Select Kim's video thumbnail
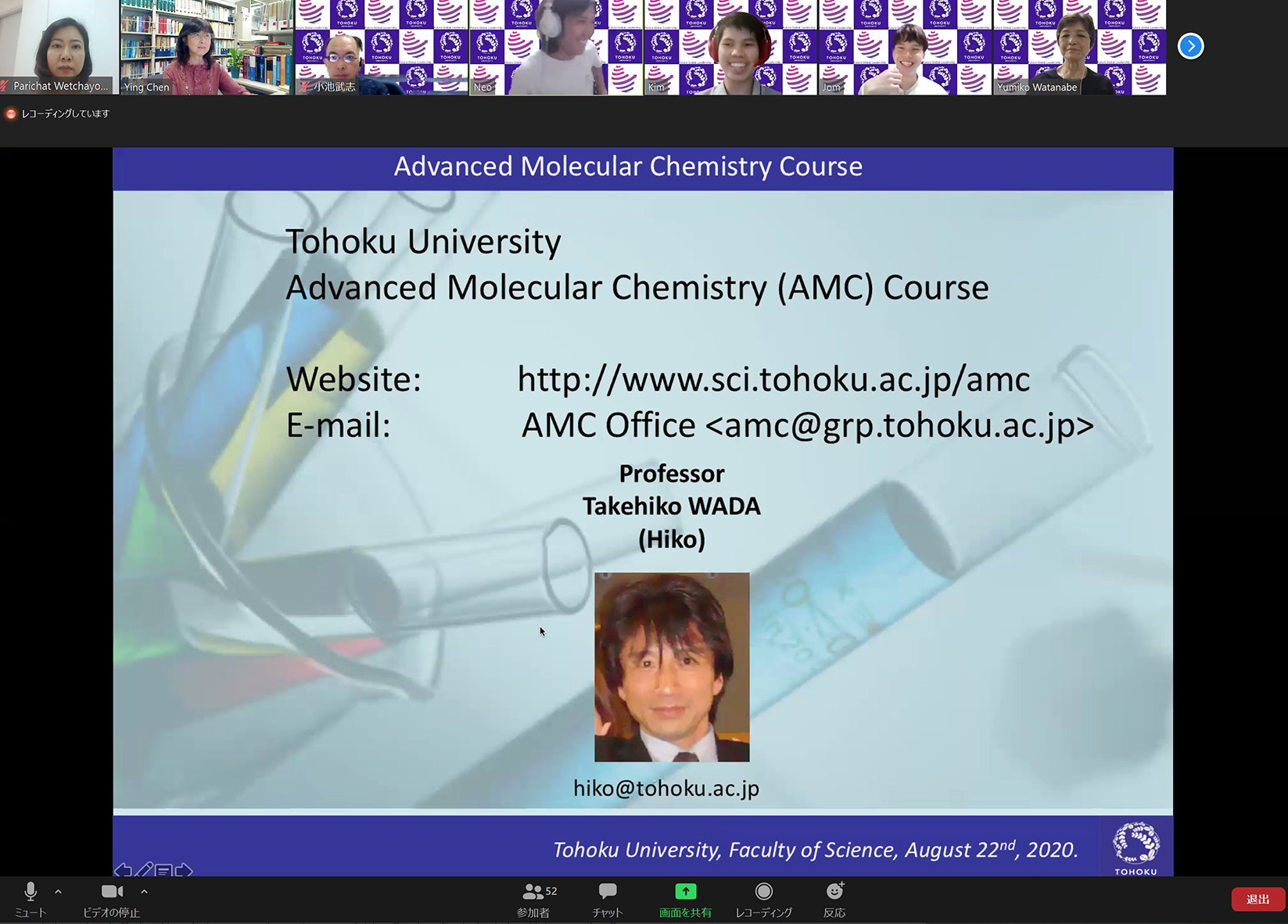 [731, 47]
